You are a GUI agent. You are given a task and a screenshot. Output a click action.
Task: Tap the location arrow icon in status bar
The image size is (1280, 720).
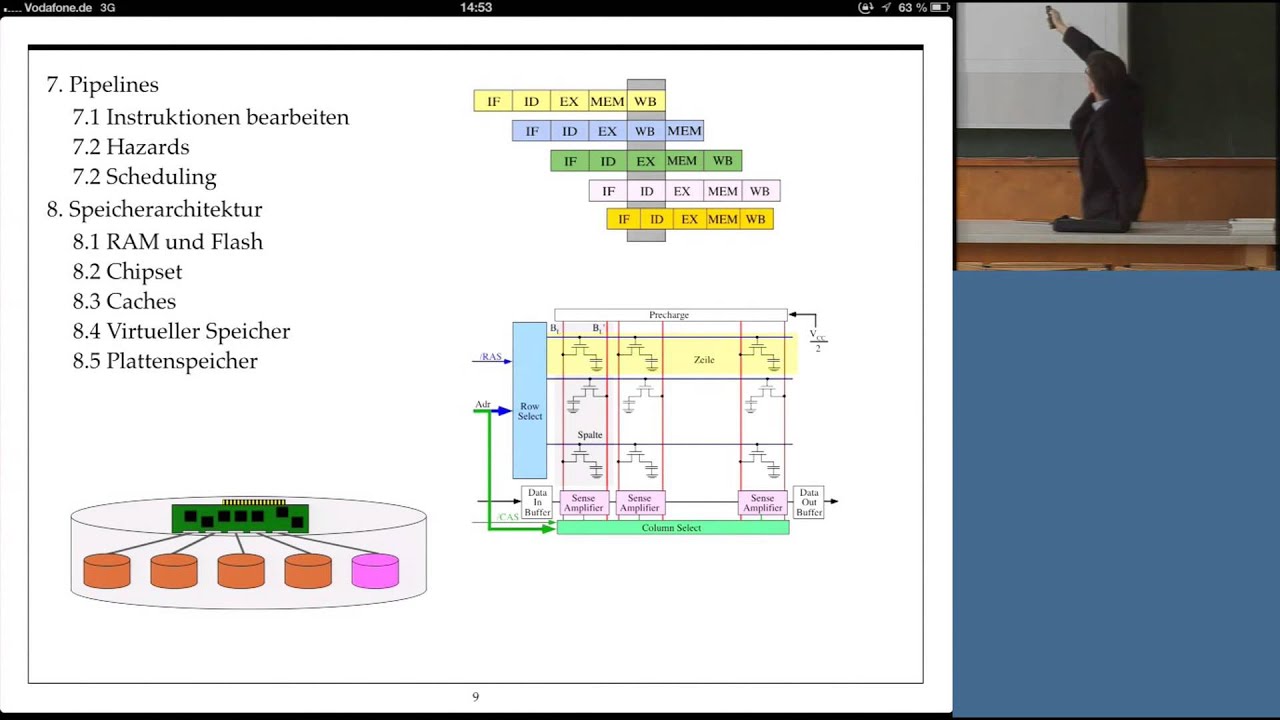886,7
